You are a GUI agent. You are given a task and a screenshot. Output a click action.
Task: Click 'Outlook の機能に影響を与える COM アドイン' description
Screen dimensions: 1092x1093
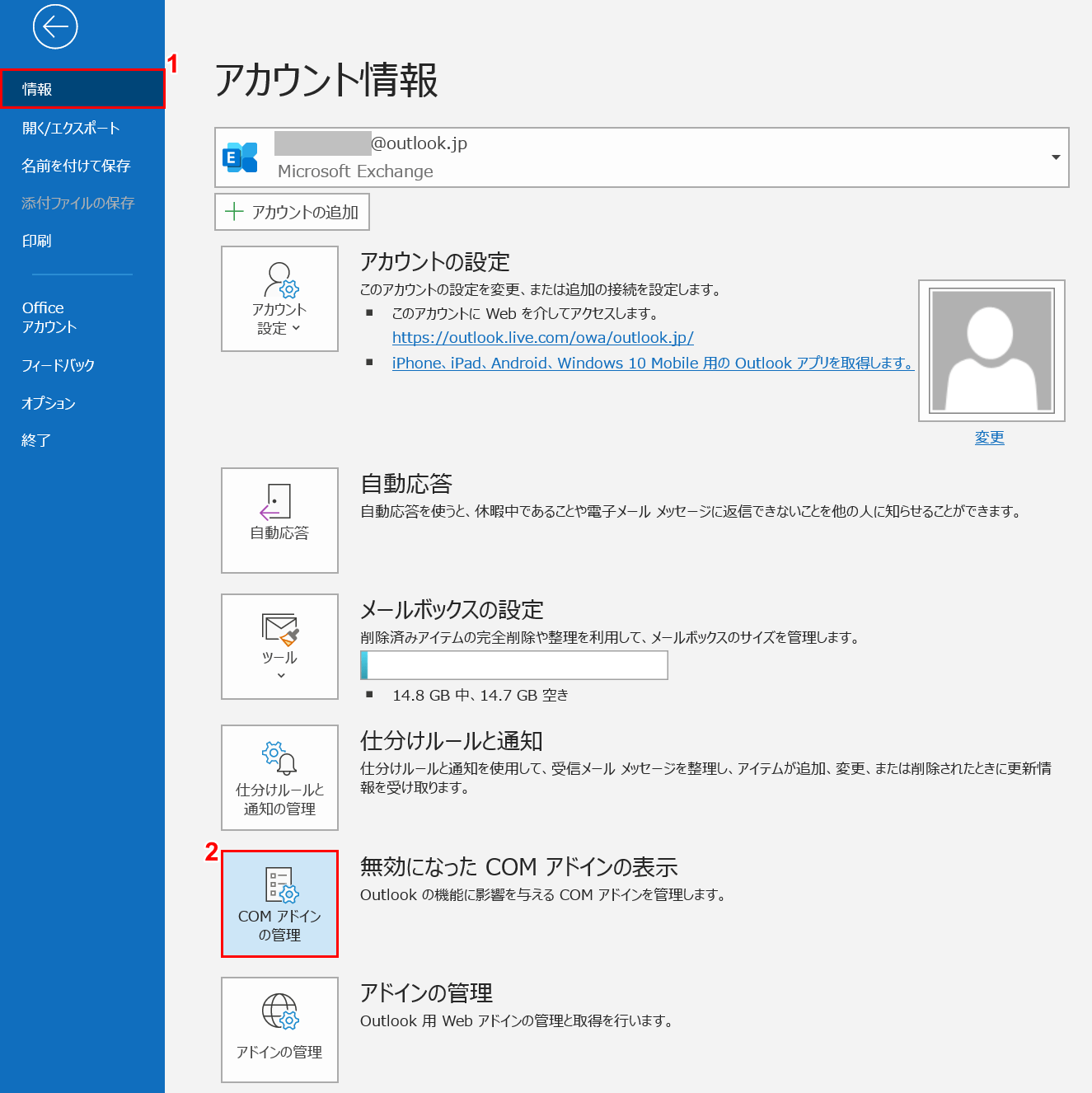tap(543, 894)
